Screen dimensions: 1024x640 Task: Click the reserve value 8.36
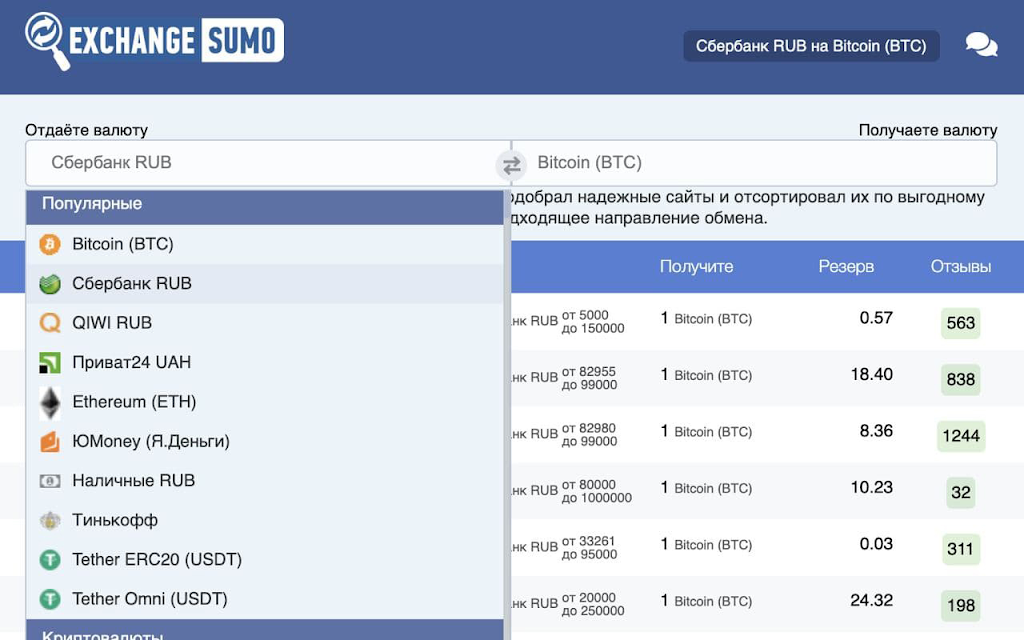coord(876,431)
